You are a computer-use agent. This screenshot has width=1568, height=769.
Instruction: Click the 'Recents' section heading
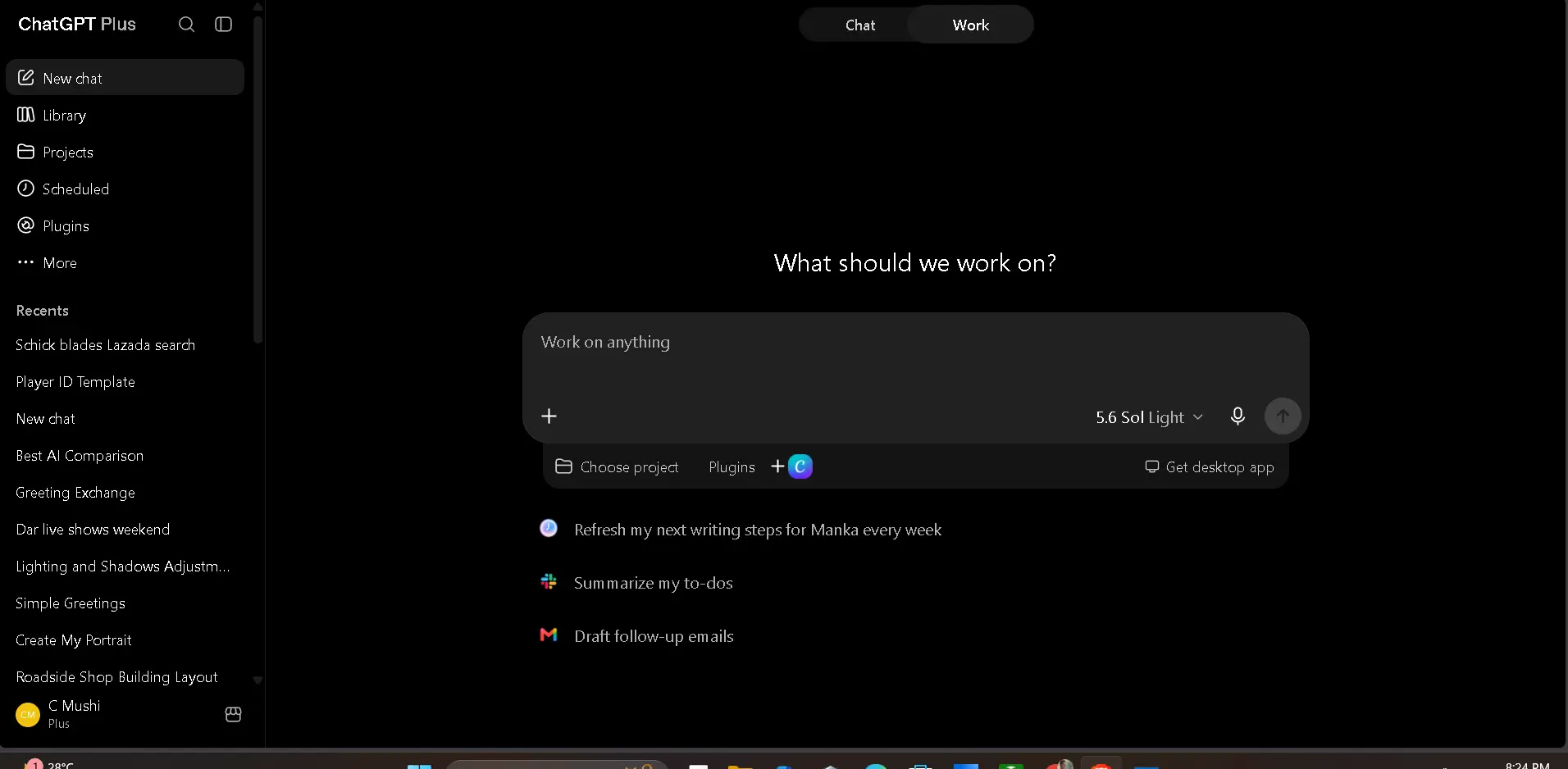(43, 311)
